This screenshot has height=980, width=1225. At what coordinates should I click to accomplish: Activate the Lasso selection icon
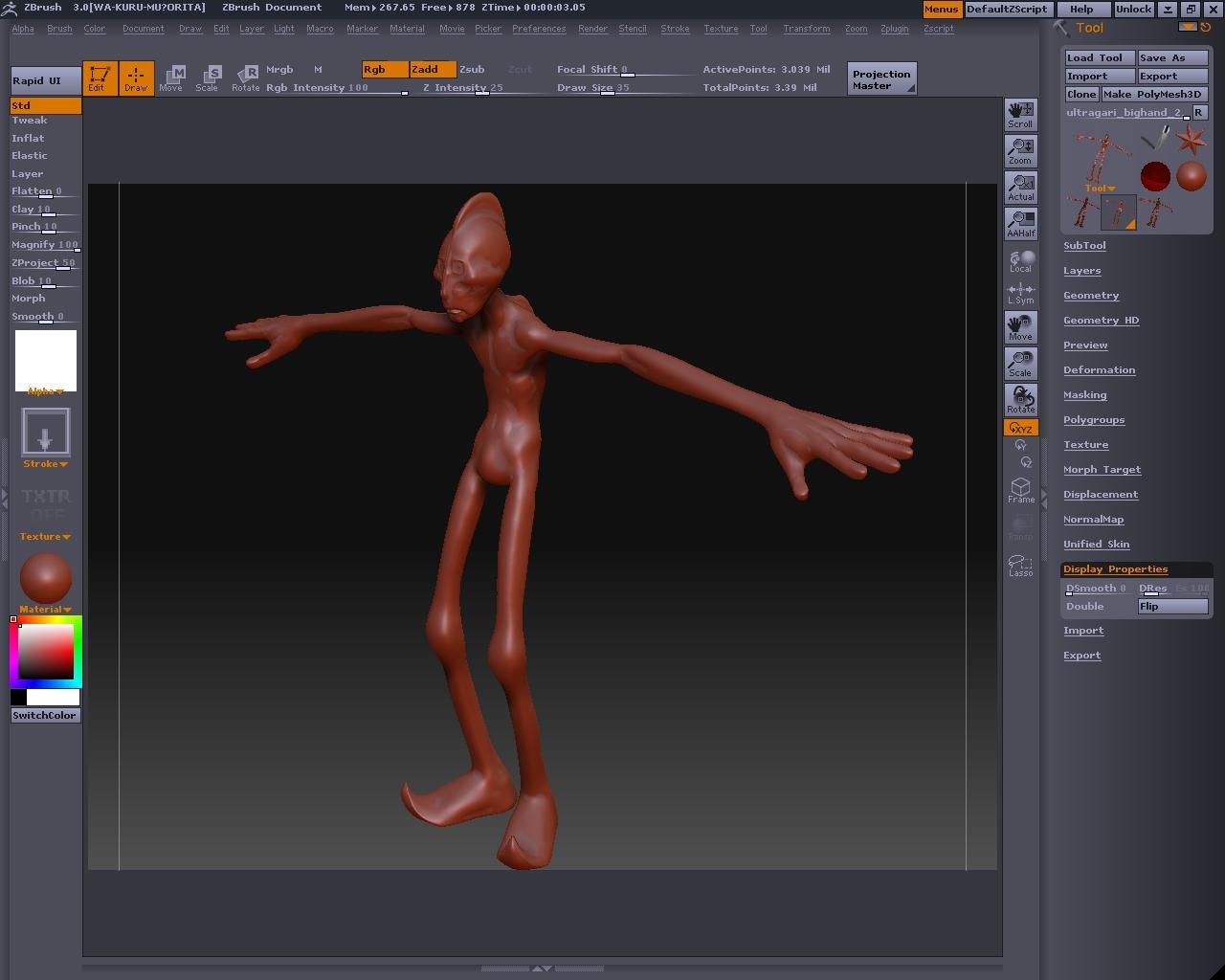tap(1020, 565)
